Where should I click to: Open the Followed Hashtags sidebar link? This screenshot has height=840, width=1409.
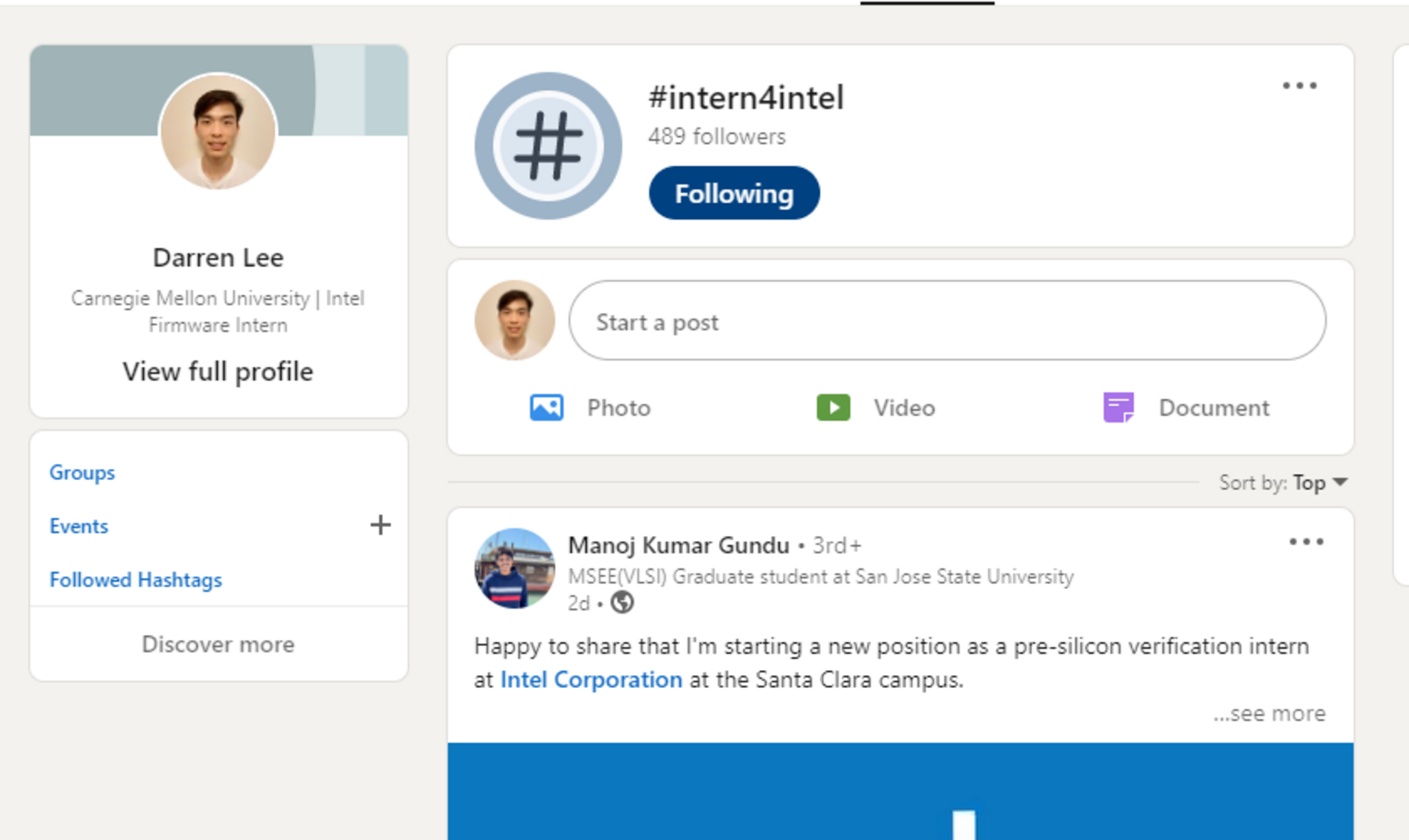pyautogui.click(x=136, y=580)
